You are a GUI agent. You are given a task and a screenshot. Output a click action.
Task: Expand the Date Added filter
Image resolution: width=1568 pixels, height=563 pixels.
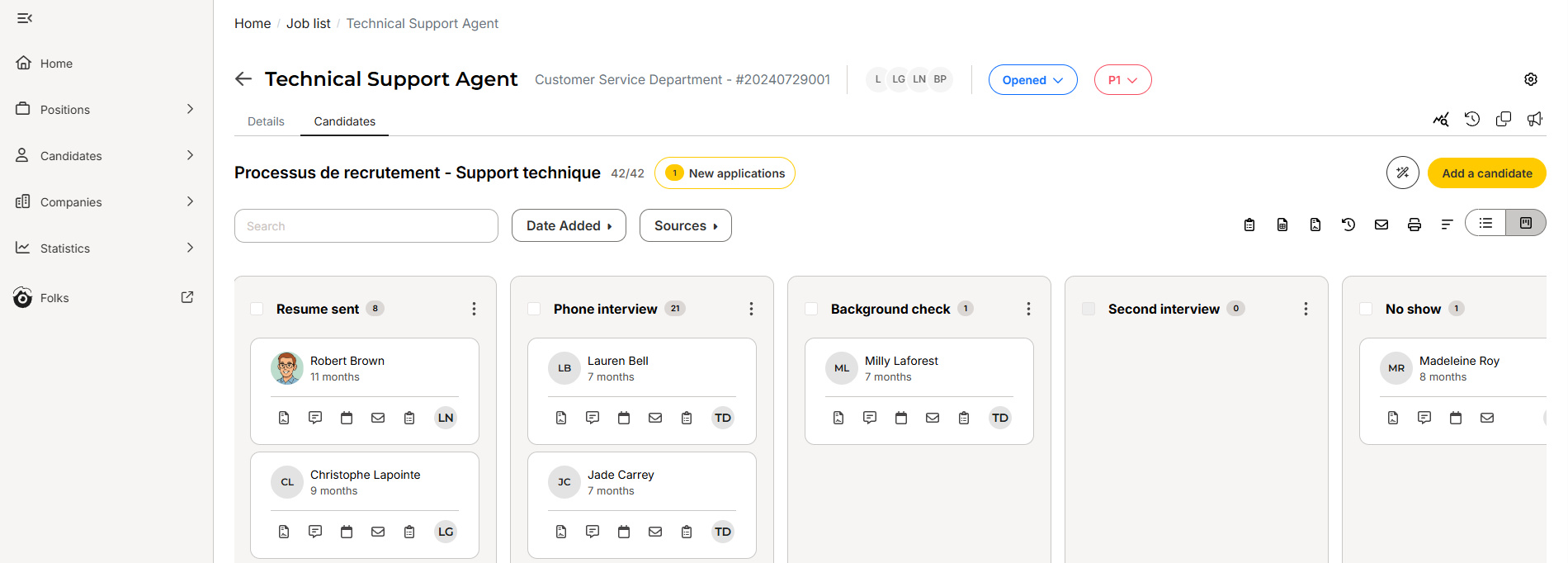(569, 225)
